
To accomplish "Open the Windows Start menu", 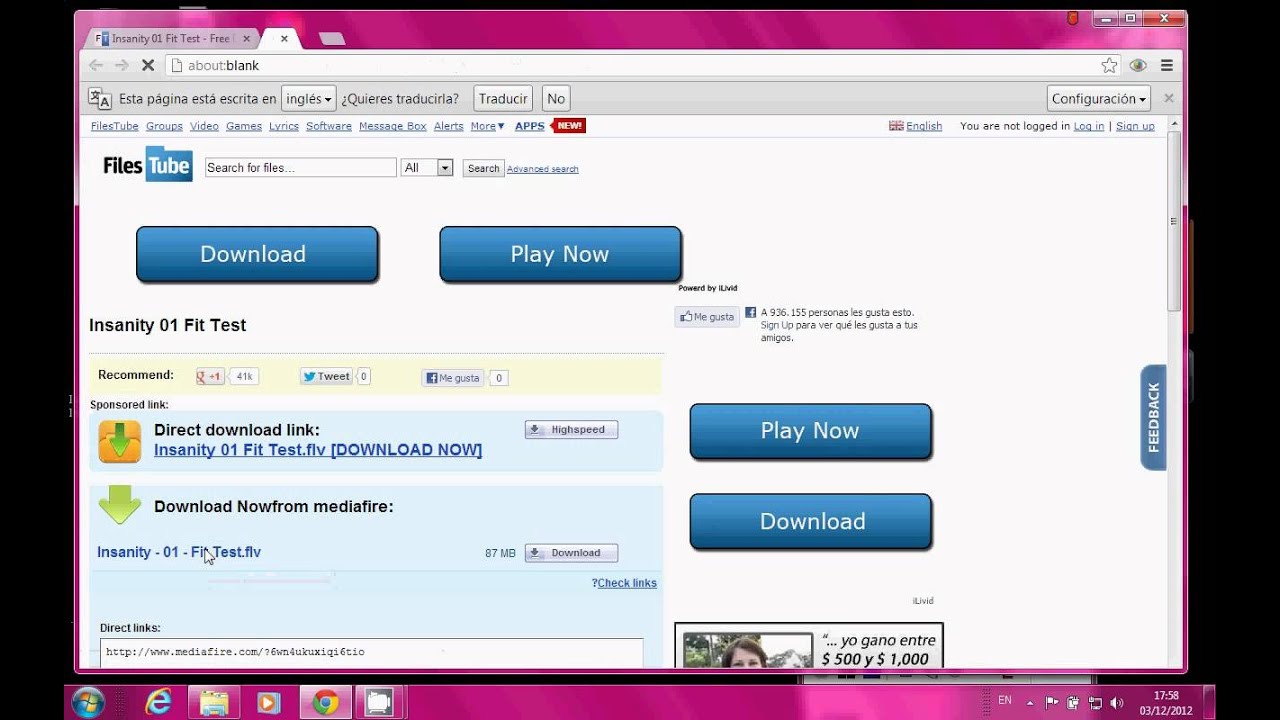I will tap(88, 702).
